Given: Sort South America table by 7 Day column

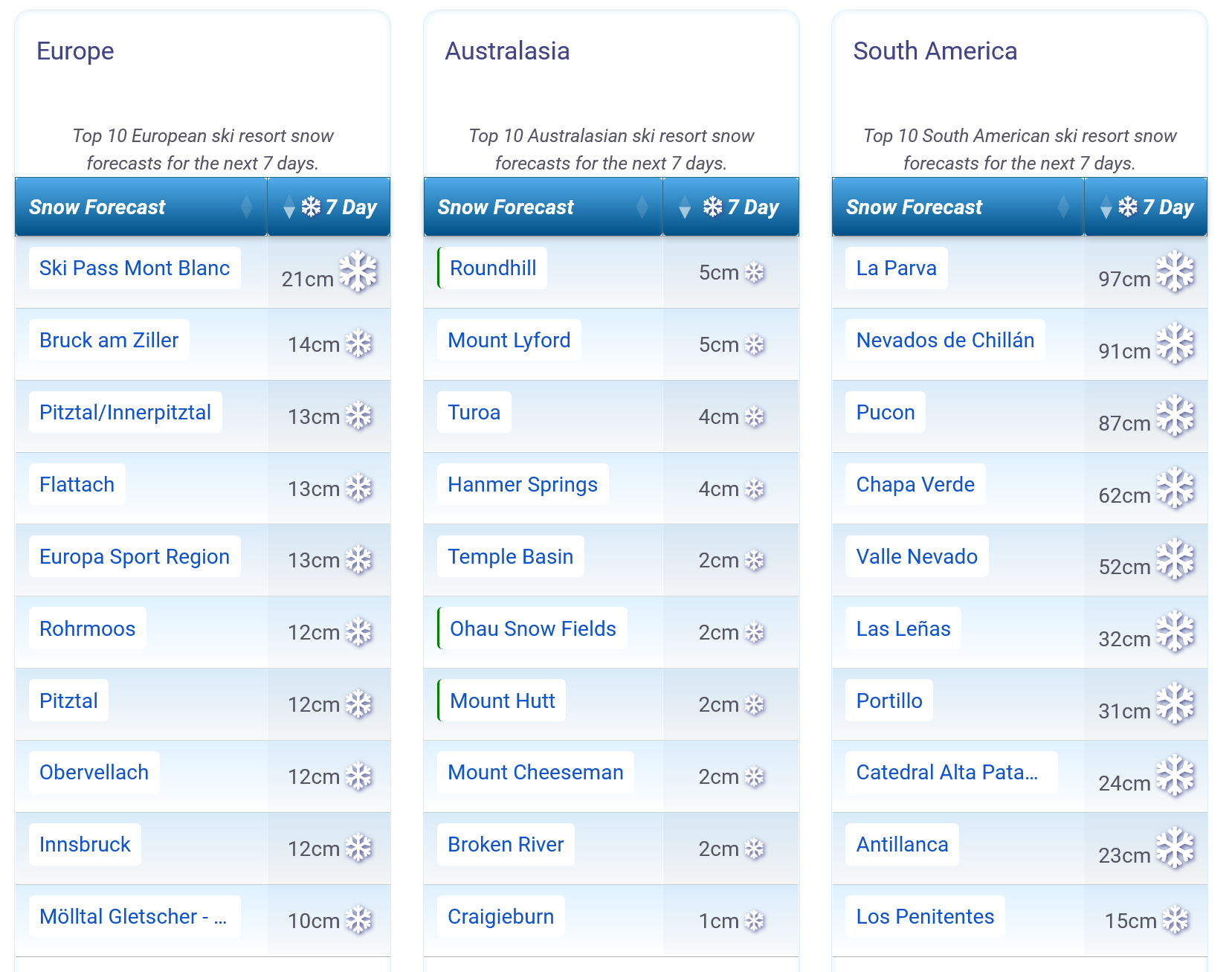Looking at the screenshot, I should 1146,207.
